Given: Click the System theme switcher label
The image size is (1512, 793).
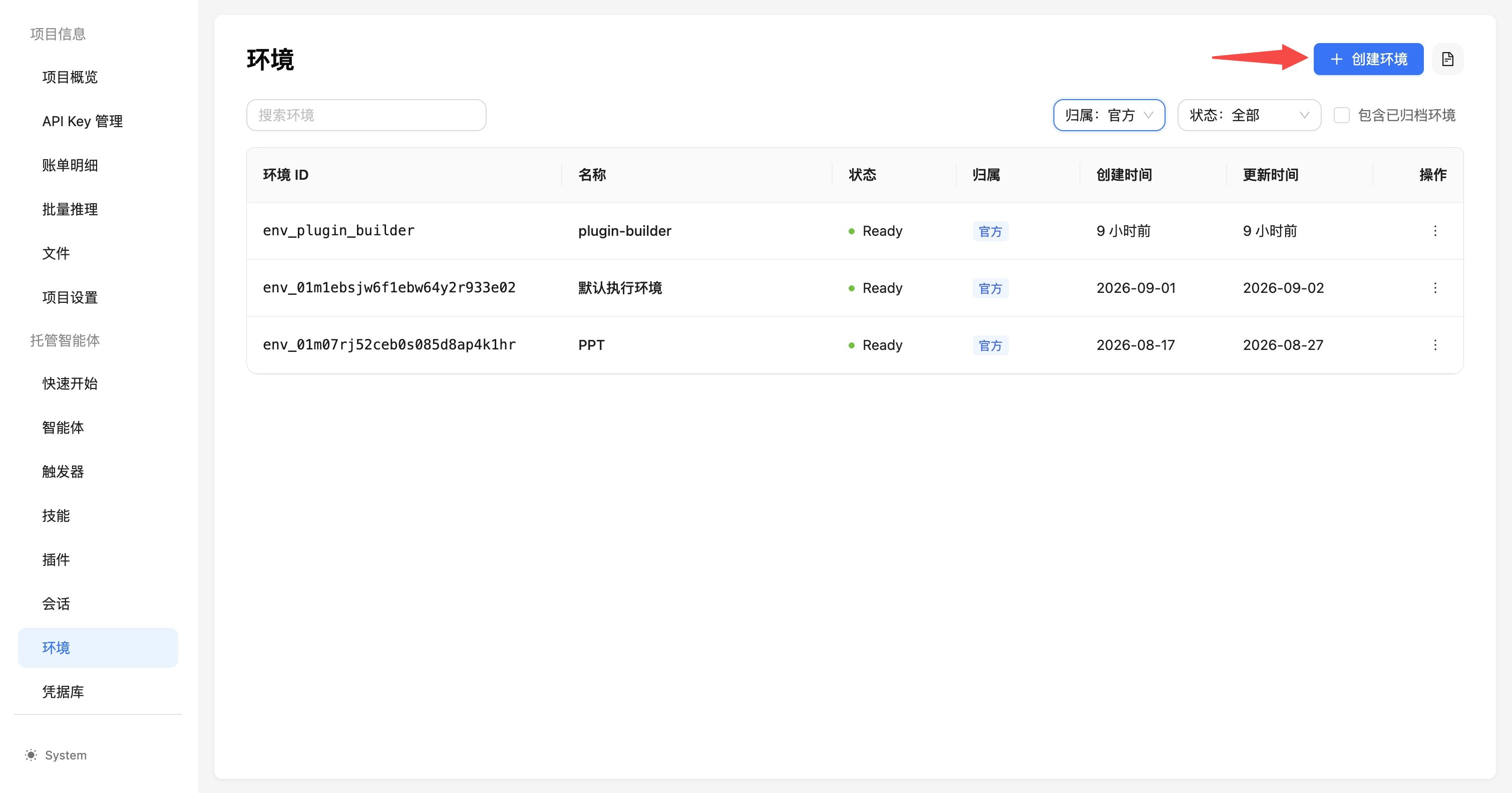Looking at the screenshot, I should click(66, 755).
